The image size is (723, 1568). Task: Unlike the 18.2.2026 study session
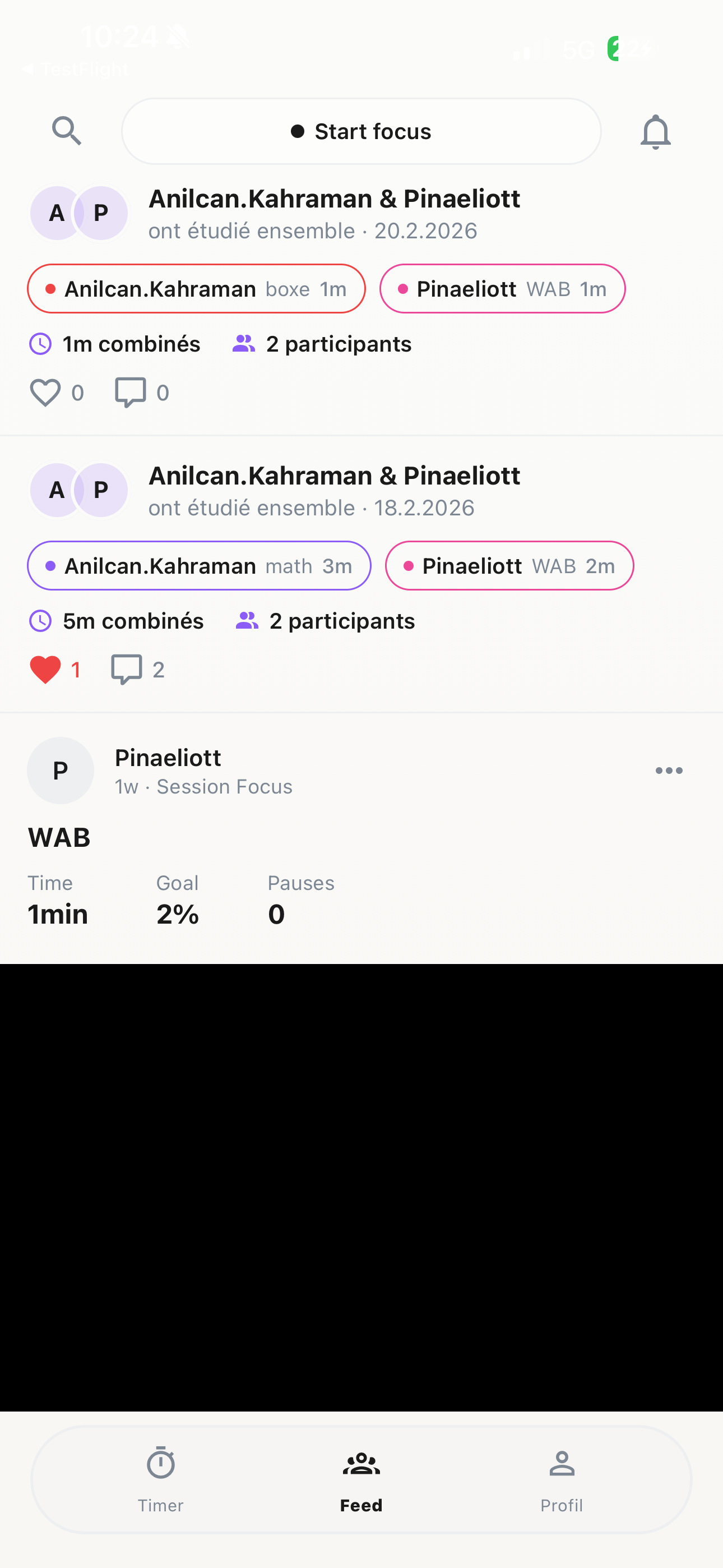pos(45,670)
